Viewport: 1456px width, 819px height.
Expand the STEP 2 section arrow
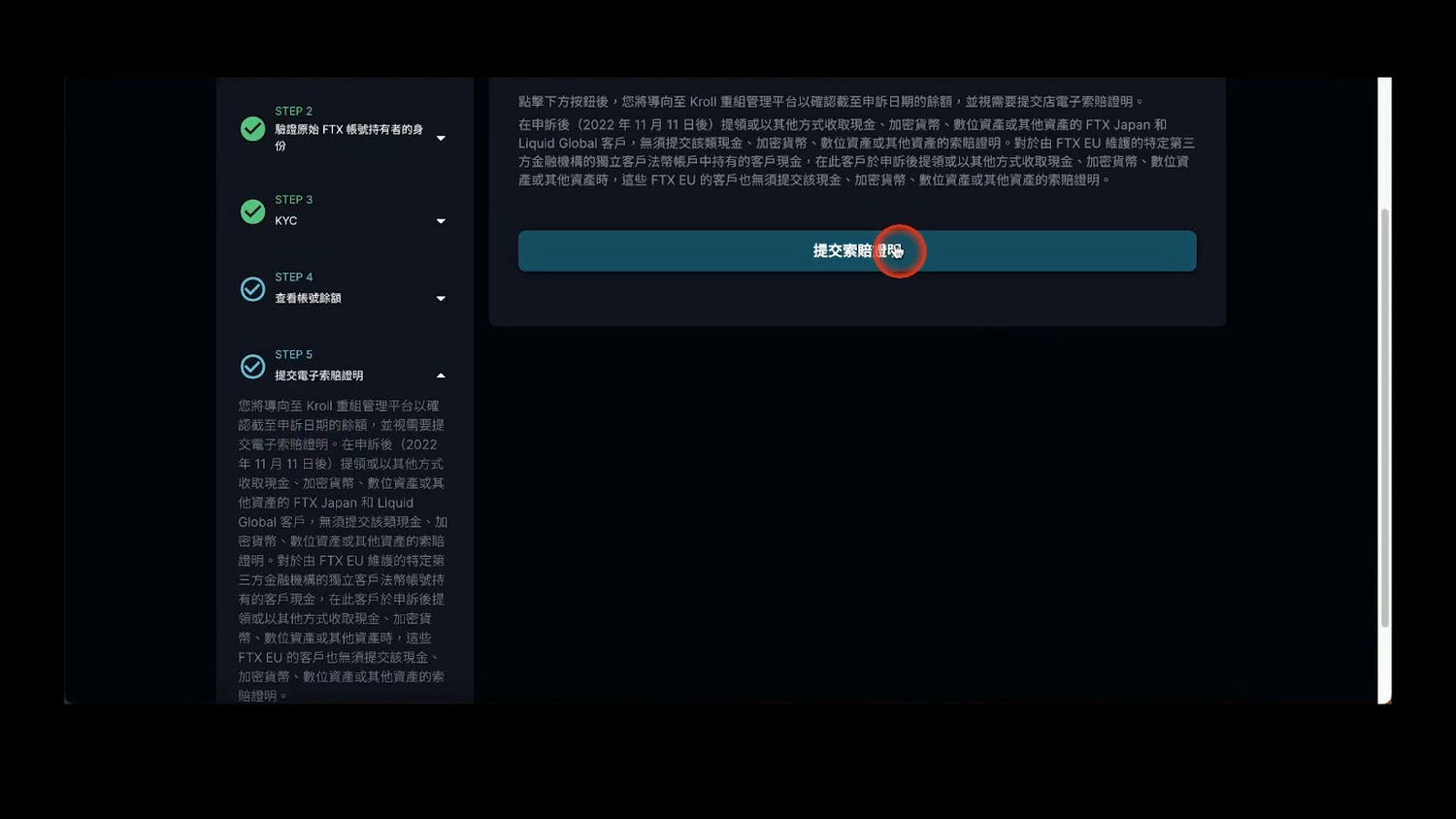(441, 138)
